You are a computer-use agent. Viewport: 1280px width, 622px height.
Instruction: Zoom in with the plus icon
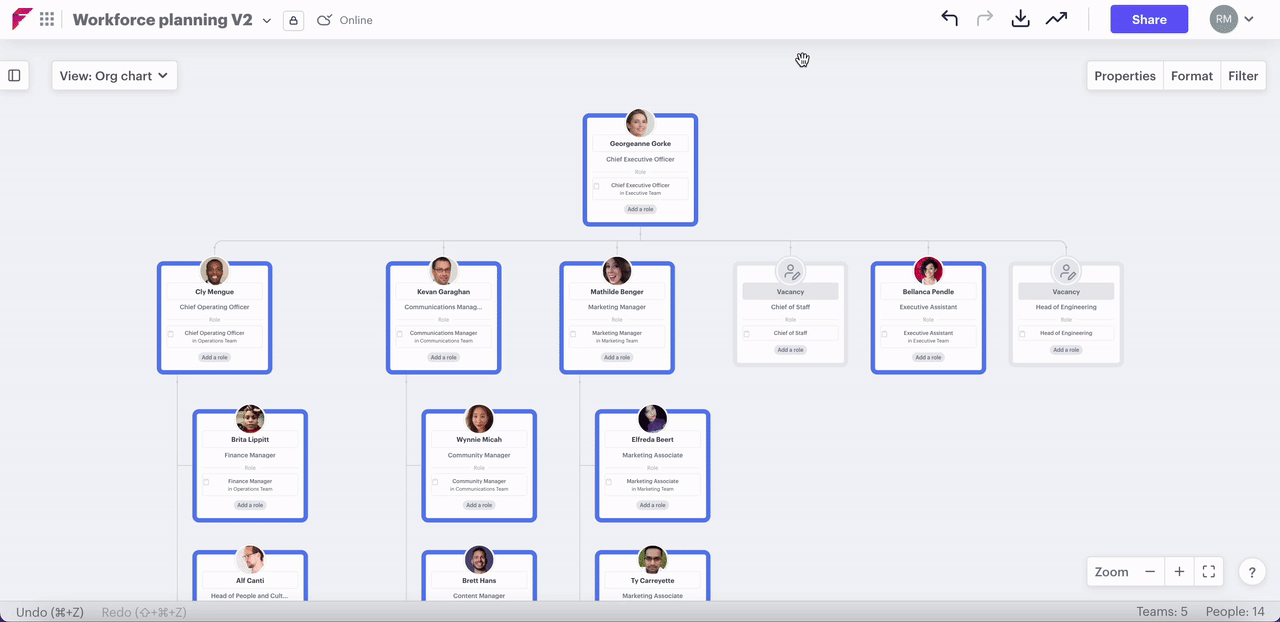(1179, 572)
